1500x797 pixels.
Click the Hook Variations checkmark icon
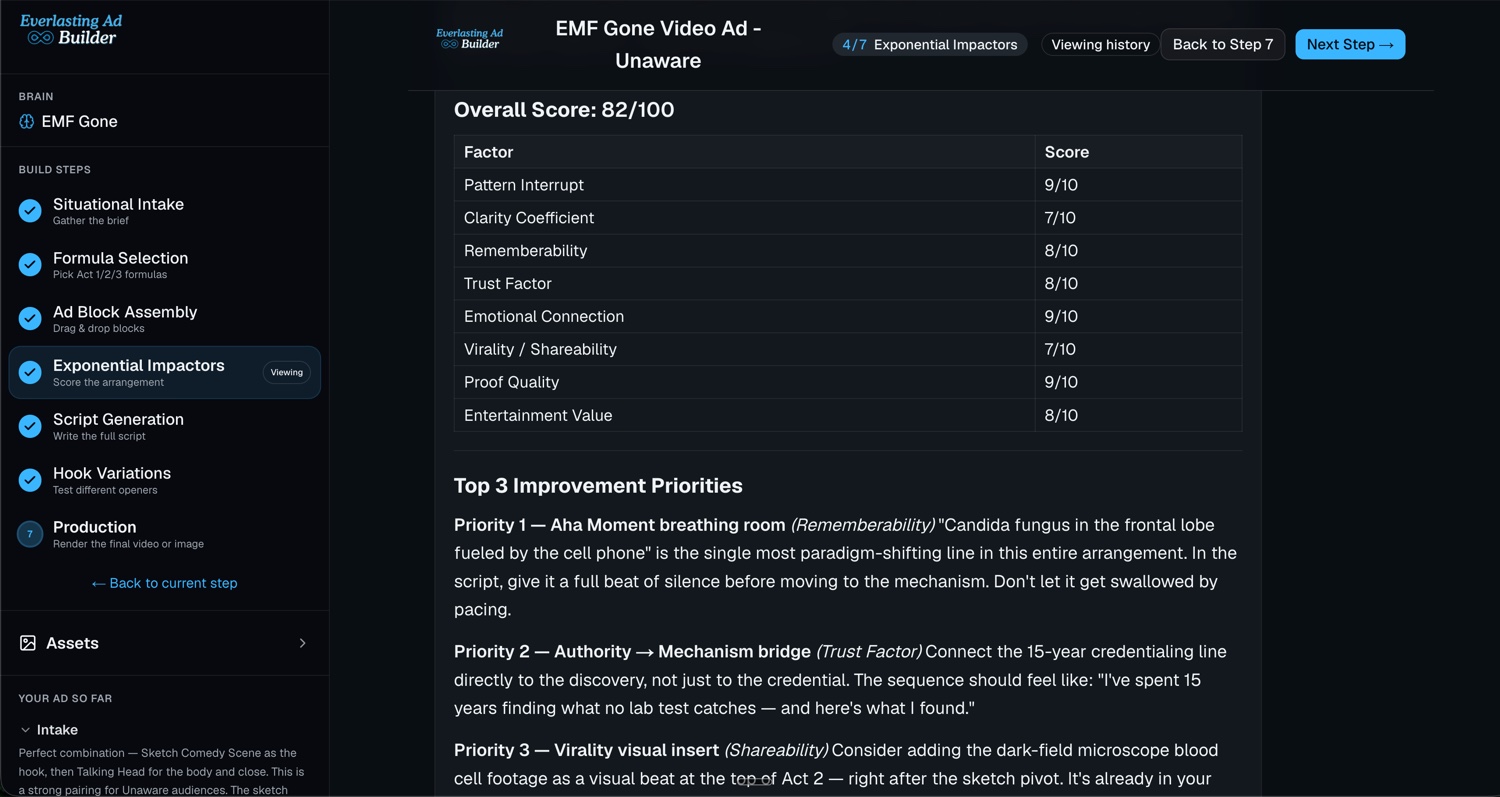pos(30,480)
